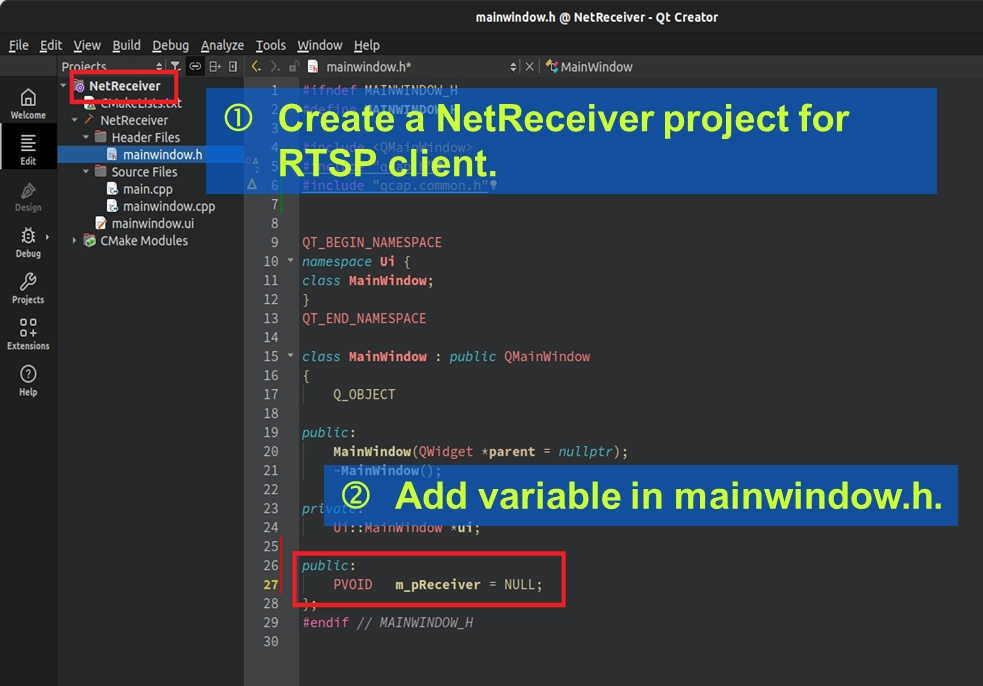This screenshot has width=983, height=686.
Task: Click 'PVOID' on line 27
Action: [352, 584]
